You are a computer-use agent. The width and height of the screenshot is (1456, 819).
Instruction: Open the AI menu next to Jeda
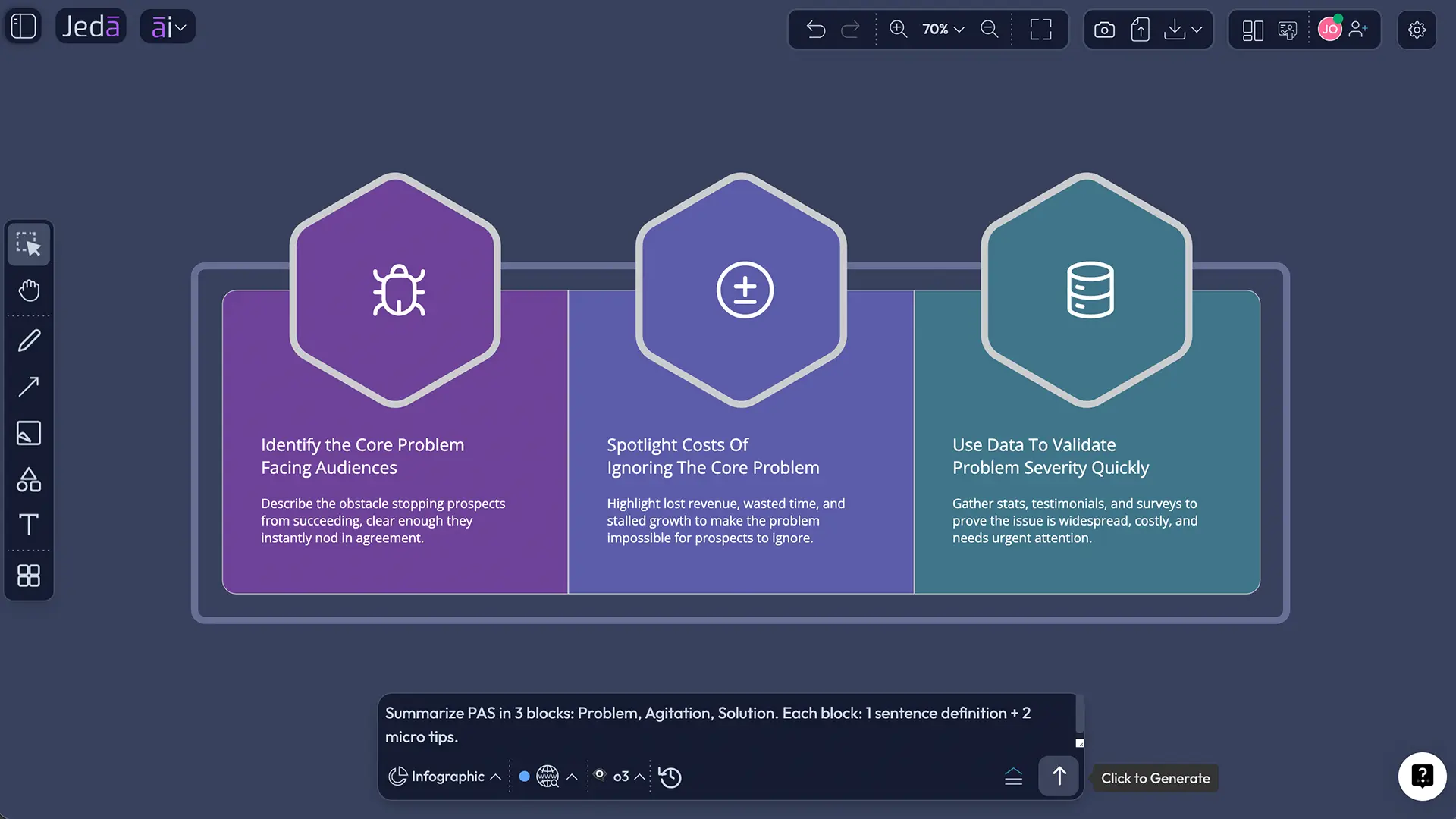click(x=168, y=27)
